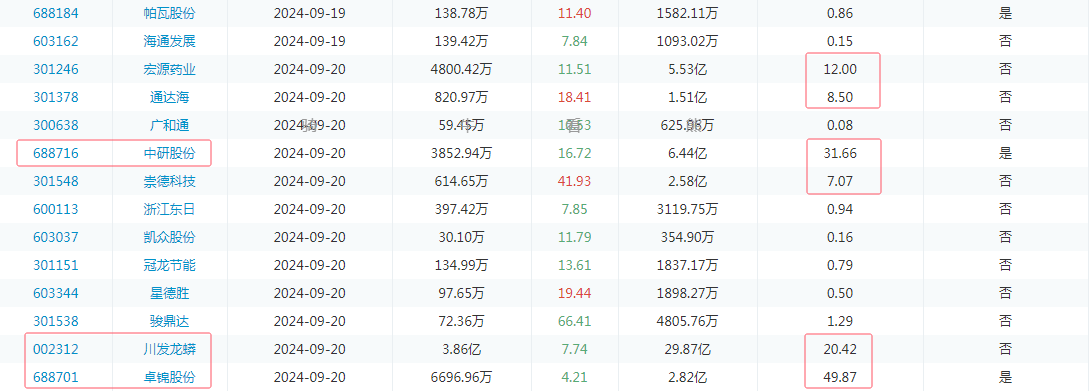Open the 海通发展 stock page
The width and height of the screenshot is (1089, 391).
[170, 41]
